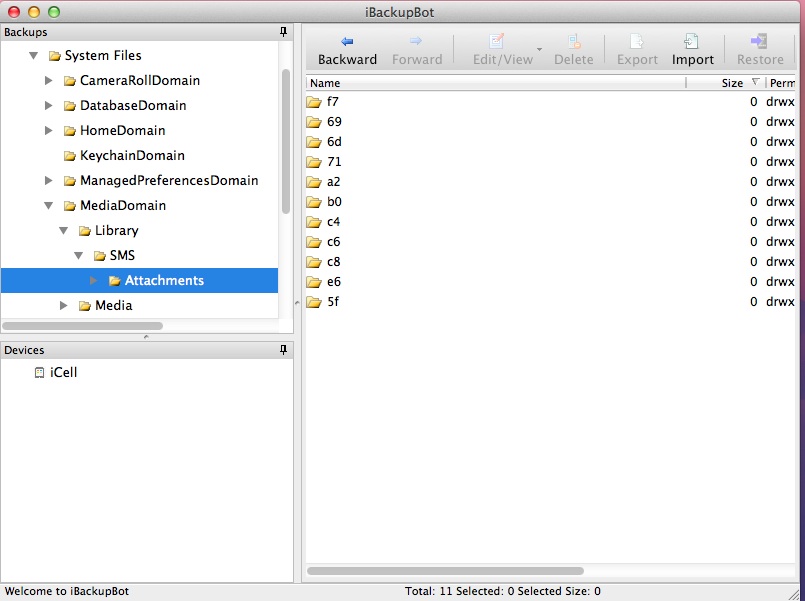Viewport: 805px width, 601px height.
Task: Click the Perm column header
Action: coord(781,83)
